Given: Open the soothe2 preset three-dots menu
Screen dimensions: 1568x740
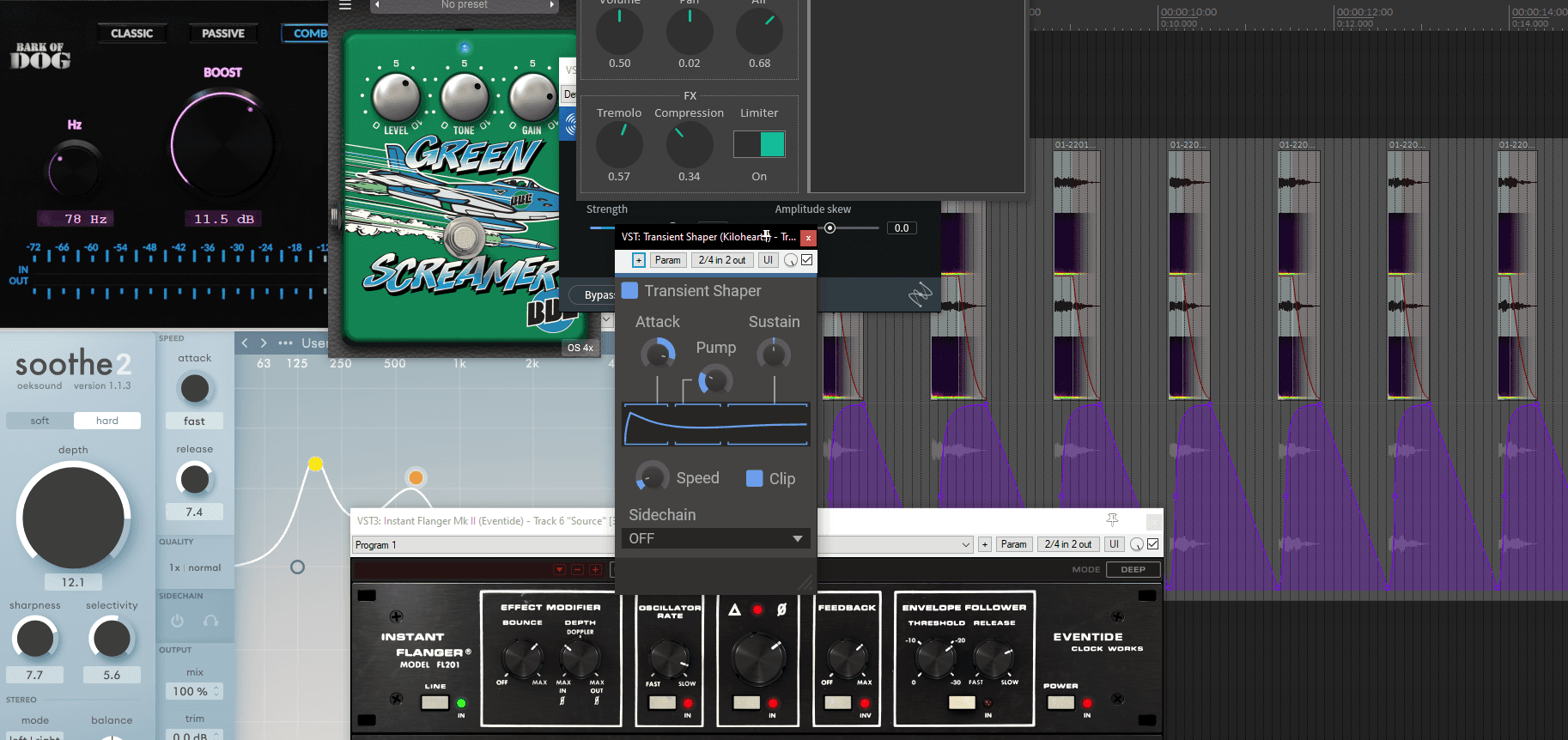Looking at the screenshot, I should [285, 343].
